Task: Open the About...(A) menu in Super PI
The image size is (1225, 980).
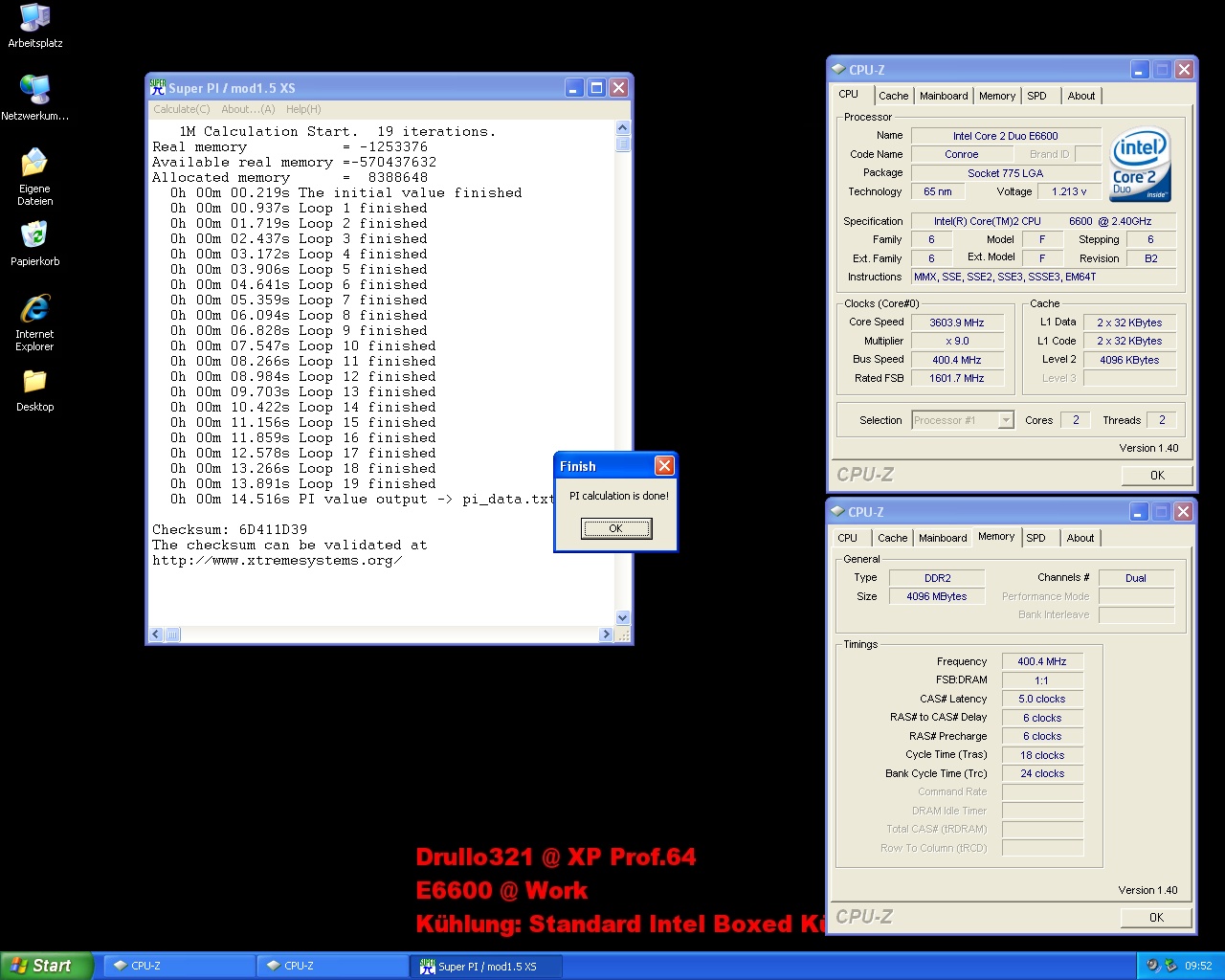Action: (248, 109)
